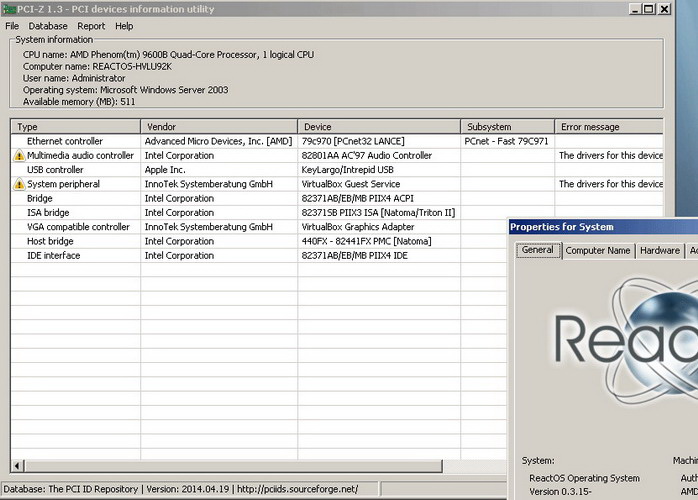The image size is (698, 500).
Task: Sort by the Type column header
Action: [x=76, y=127]
